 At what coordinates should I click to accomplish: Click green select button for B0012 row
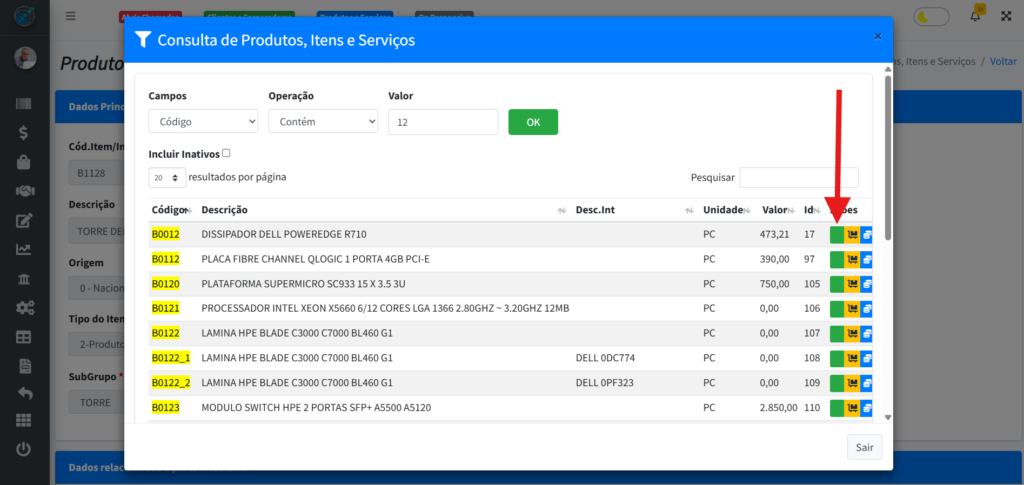coord(837,235)
